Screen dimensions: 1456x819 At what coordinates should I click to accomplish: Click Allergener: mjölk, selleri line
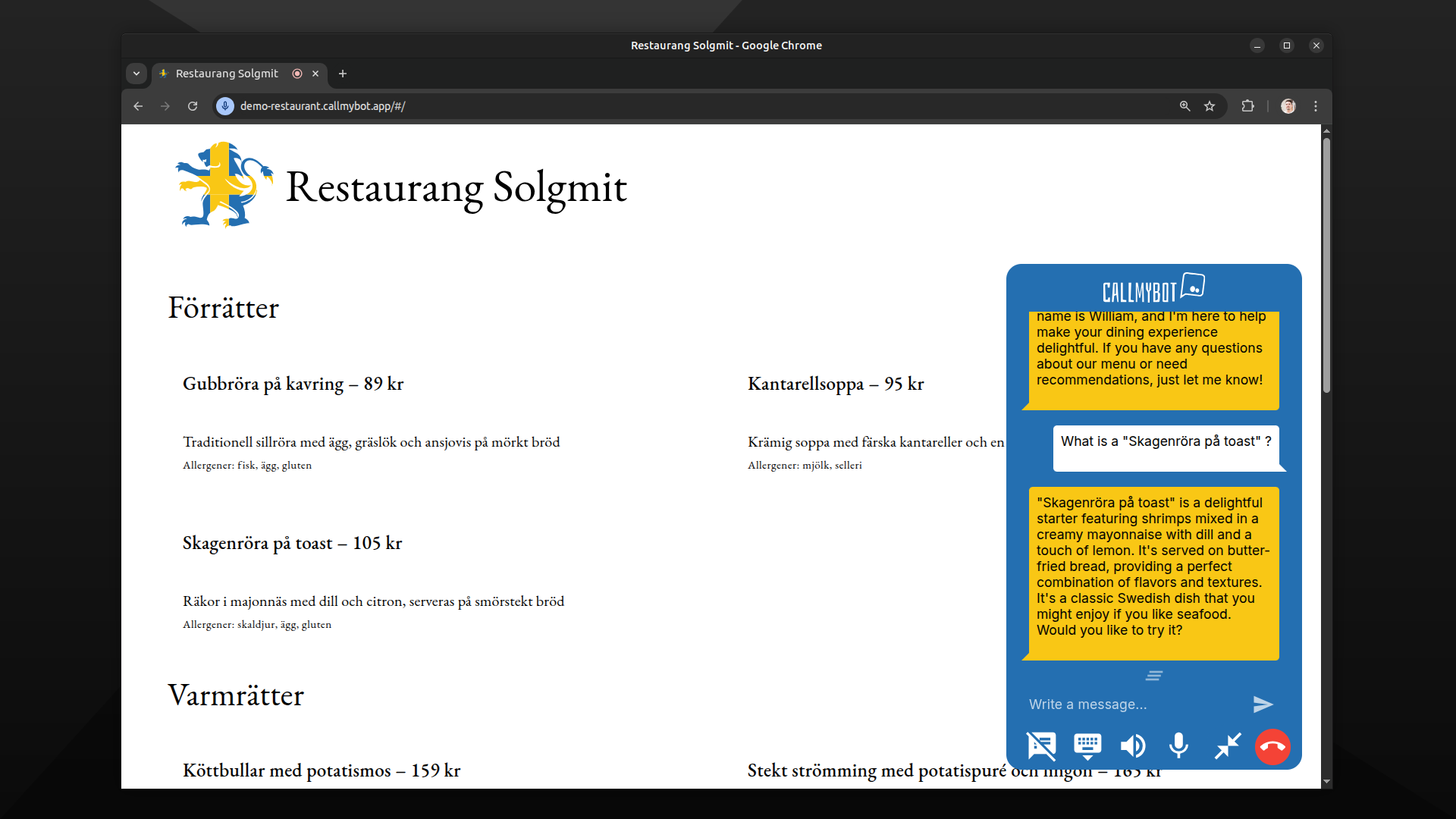click(805, 466)
